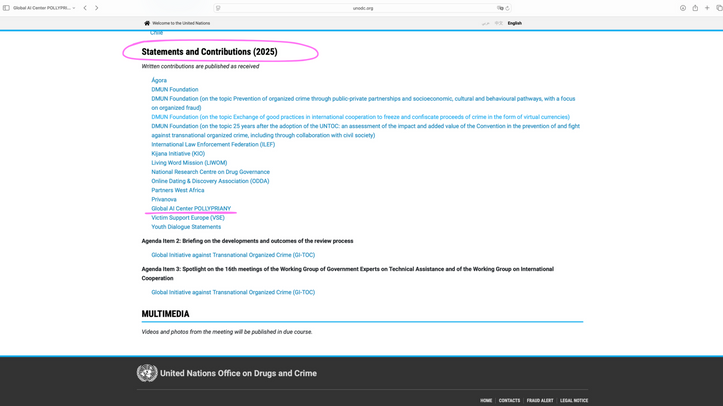Reload the current page
The height and width of the screenshot is (406, 723).
[507, 8]
